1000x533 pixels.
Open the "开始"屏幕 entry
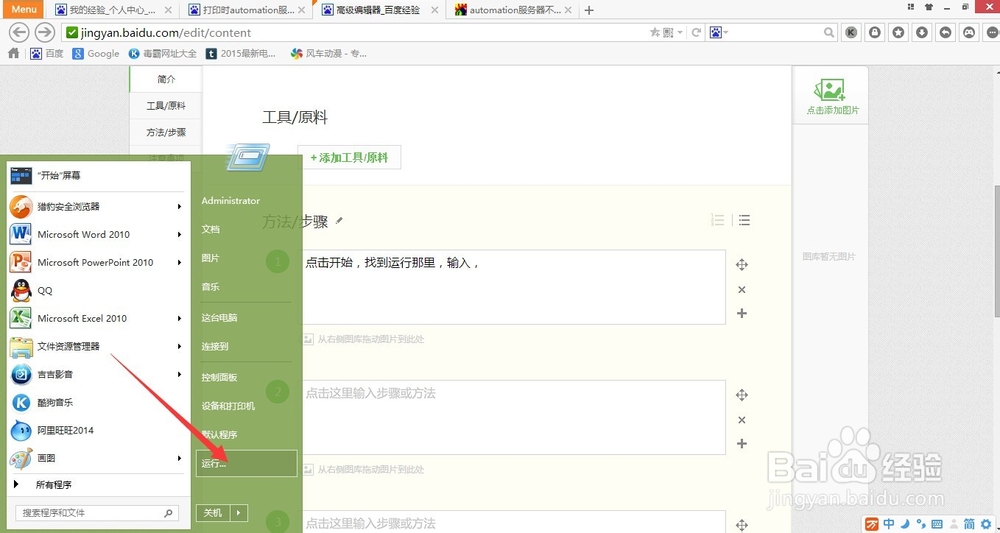pos(96,175)
